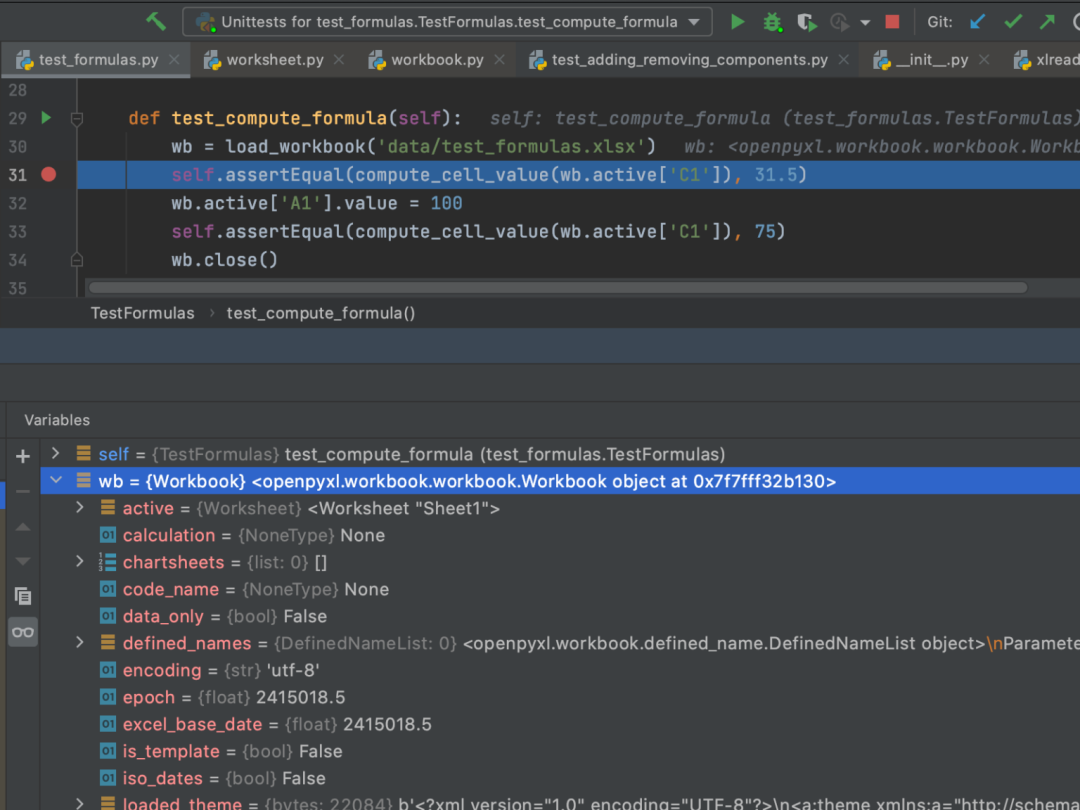The height and width of the screenshot is (810, 1080).
Task: Toggle breakpoint on line 31
Action: click(48, 174)
